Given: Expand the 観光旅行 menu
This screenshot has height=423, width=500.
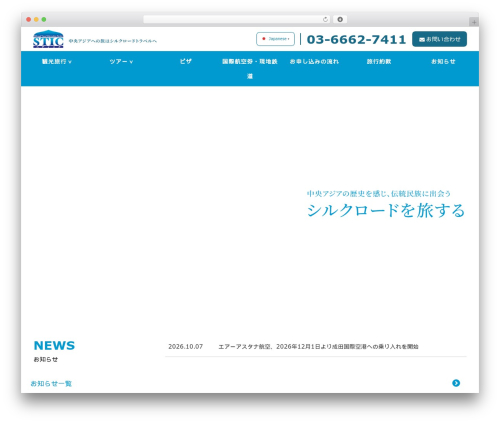Looking at the screenshot, I should pos(57,62).
